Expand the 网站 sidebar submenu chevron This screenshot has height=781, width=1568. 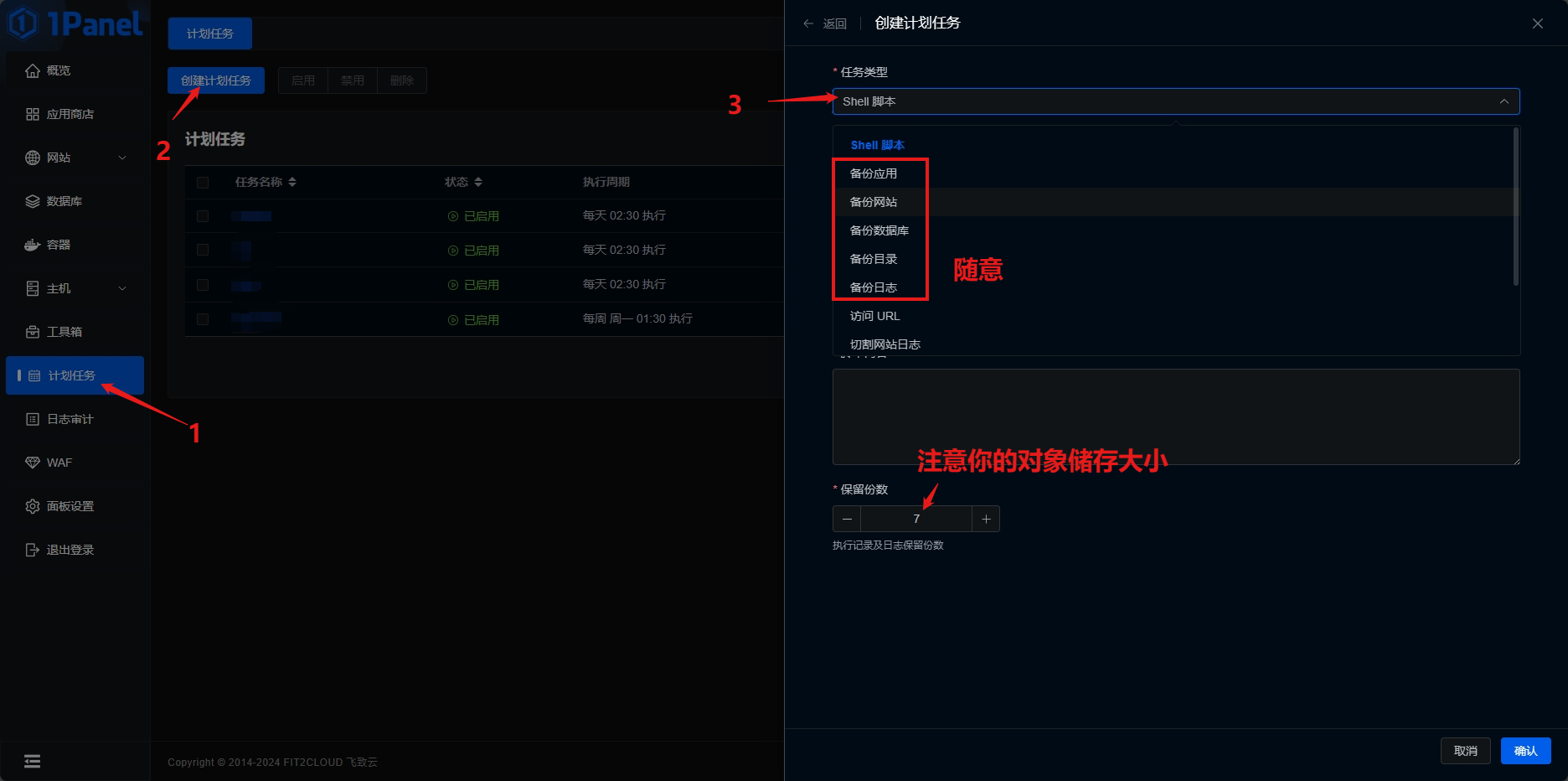point(122,158)
